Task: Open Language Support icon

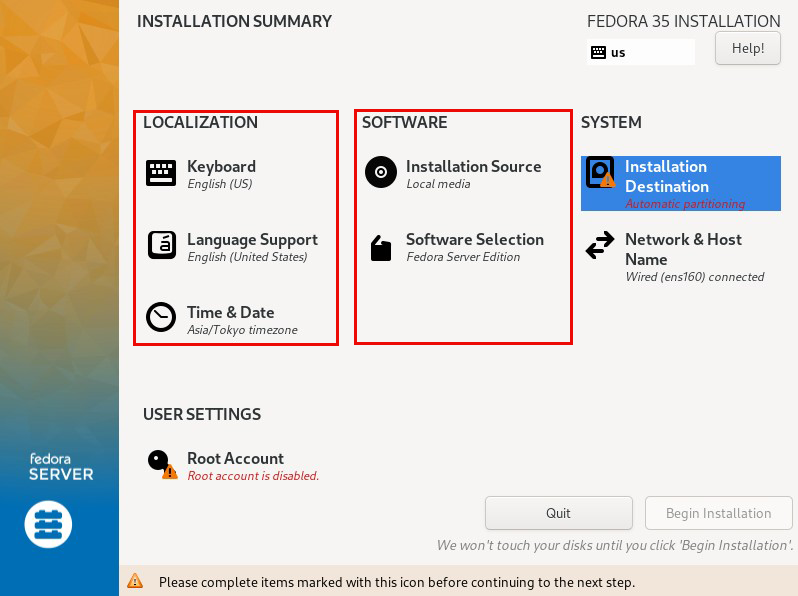Action: coord(161,245)
